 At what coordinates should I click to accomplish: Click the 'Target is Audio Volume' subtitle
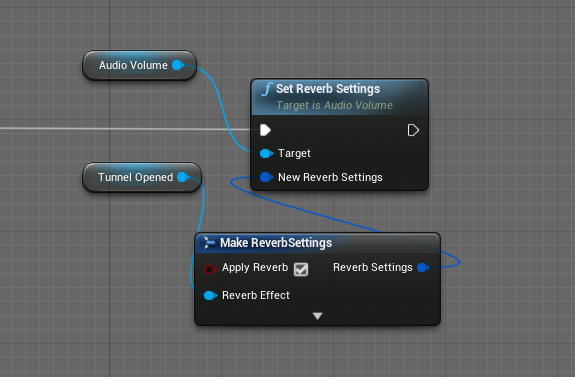[x=334, y=105]
